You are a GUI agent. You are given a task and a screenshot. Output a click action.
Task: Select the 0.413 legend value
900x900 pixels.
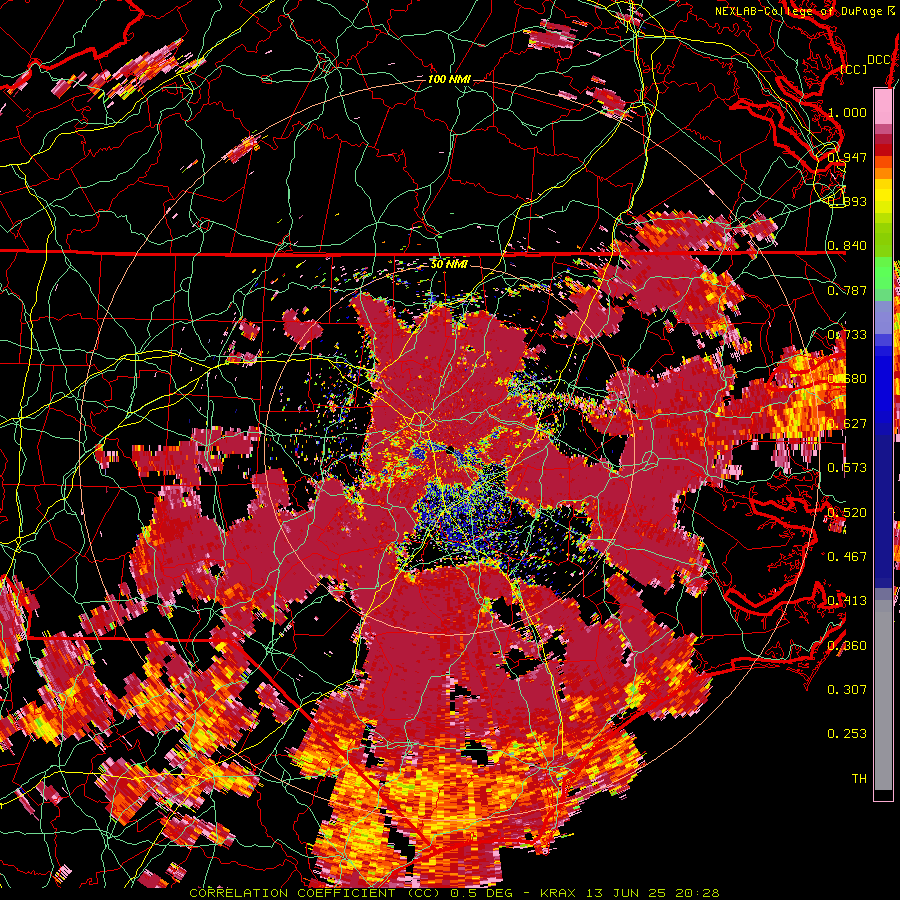pyautogui.click(x=847, y=601)
